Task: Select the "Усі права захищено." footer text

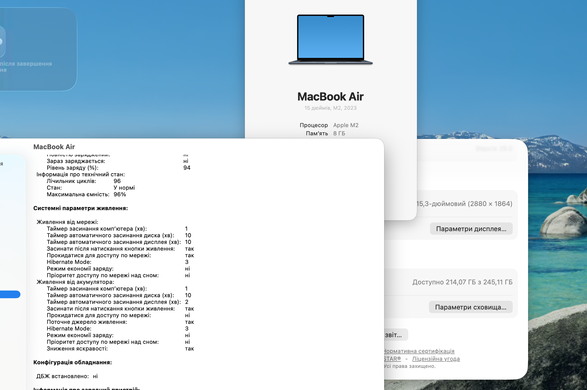Action: (x=410, y=366)
